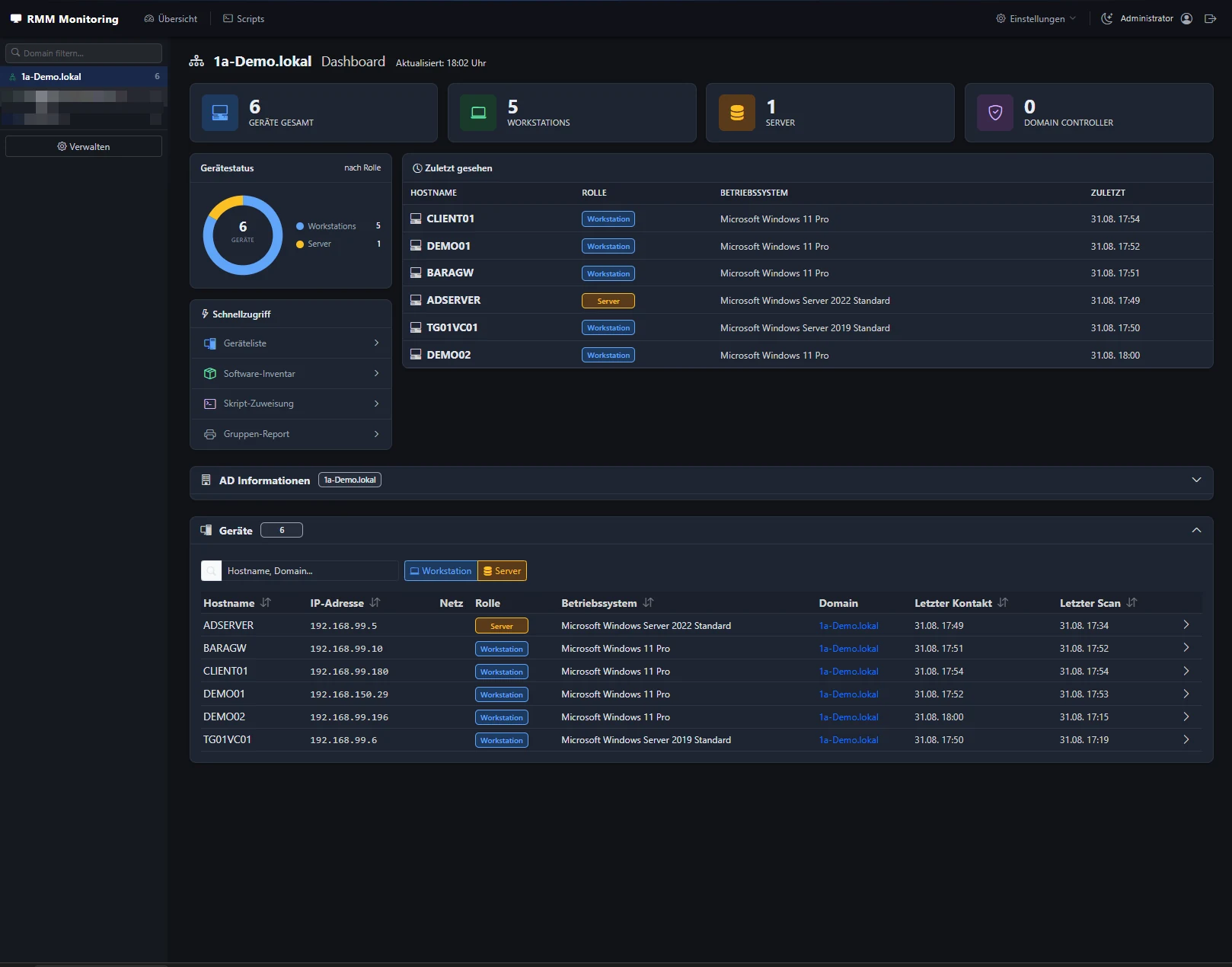
Task: Click the Skript-Zuweisung terminal icon
Action: pyautogui.click(x=210, y=404)
